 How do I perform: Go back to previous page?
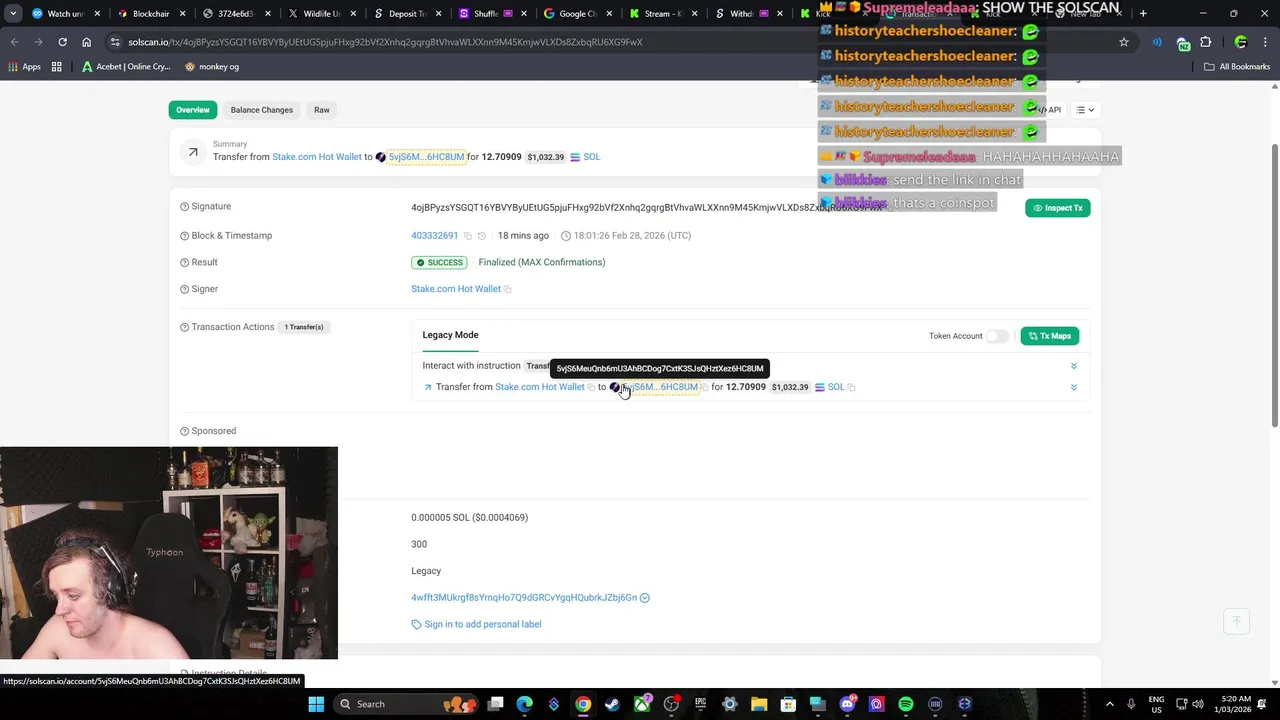click(14, 42)
